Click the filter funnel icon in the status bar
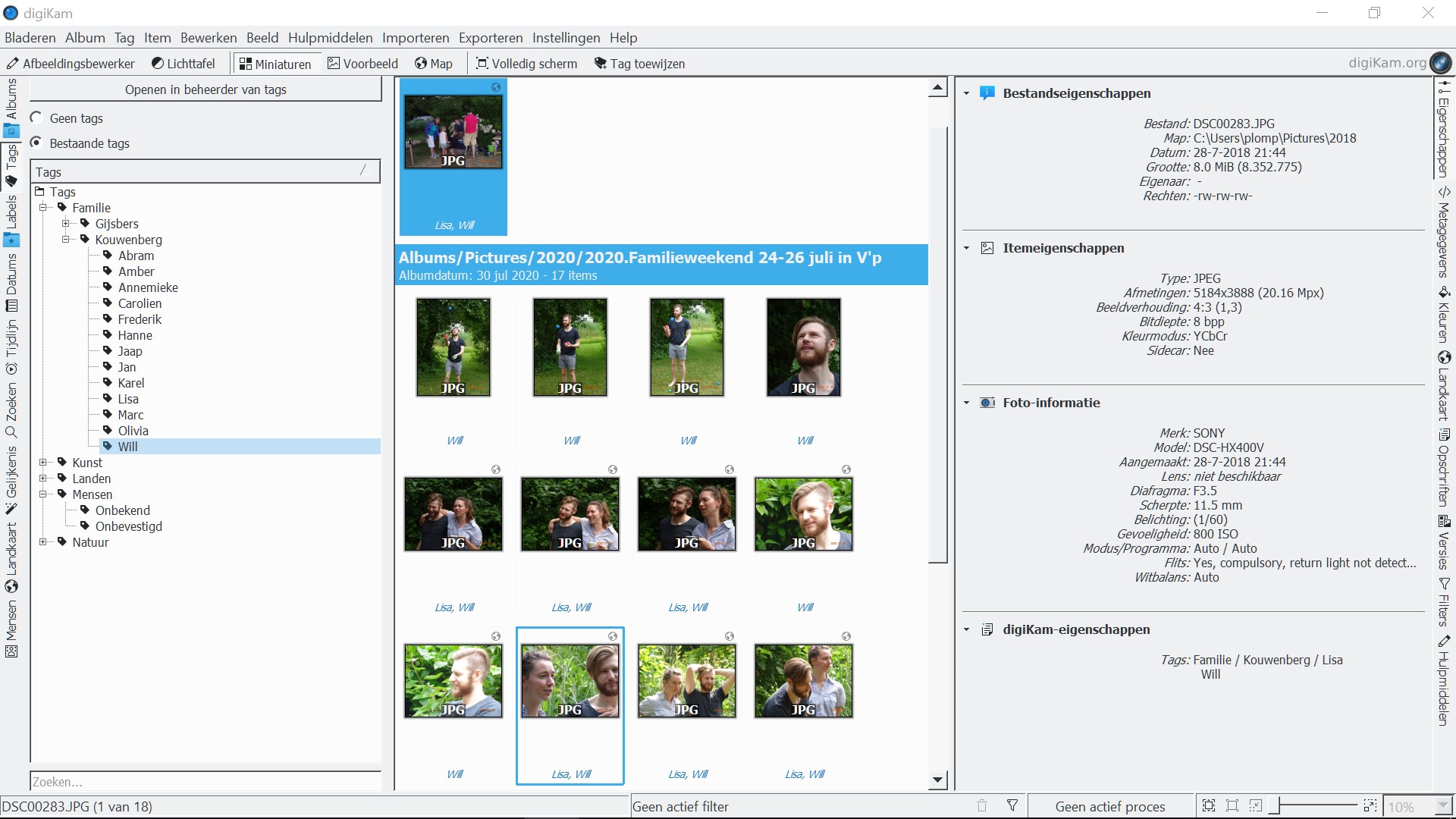 tap(1012, 806)
